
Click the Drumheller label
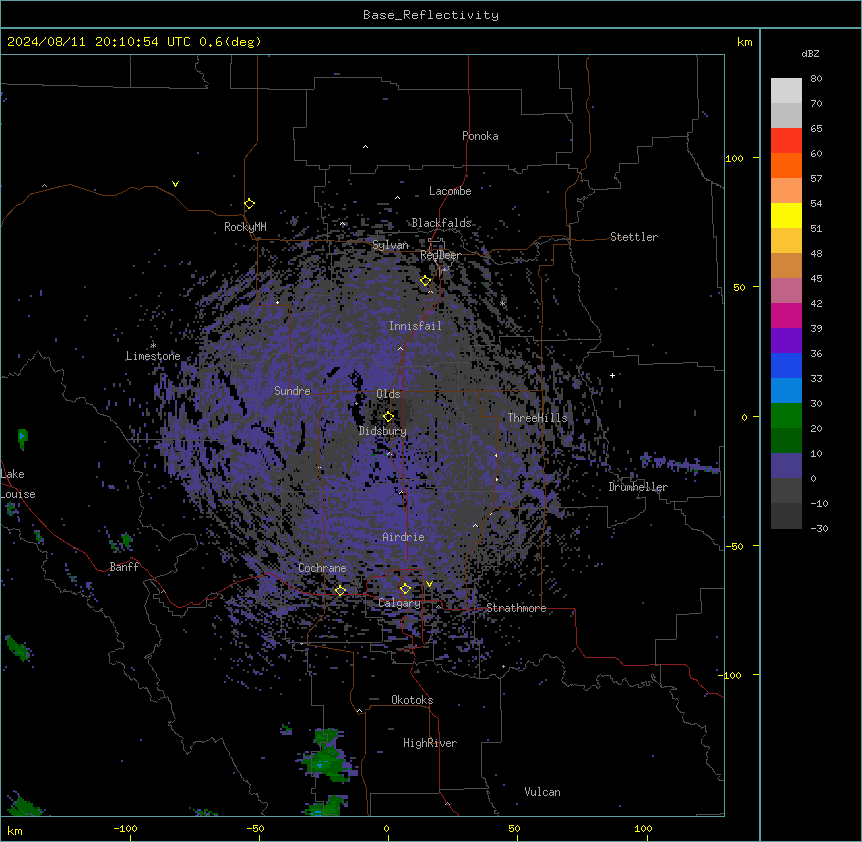coord(638,487)
